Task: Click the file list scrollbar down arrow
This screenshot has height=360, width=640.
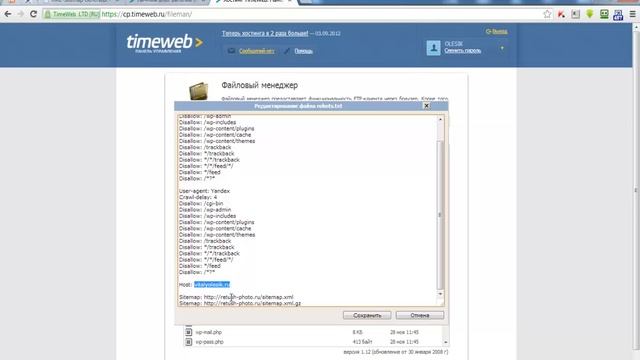Action: pyautogui.click(x=446, y=342)
